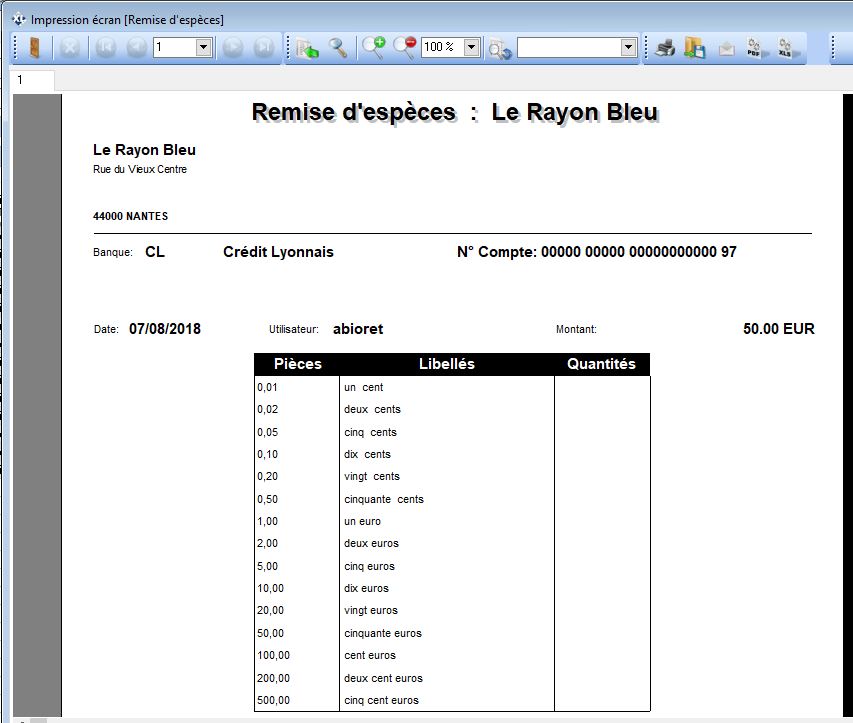Click the app icon in title bar

pyautogui.click(x=18, y=20)
